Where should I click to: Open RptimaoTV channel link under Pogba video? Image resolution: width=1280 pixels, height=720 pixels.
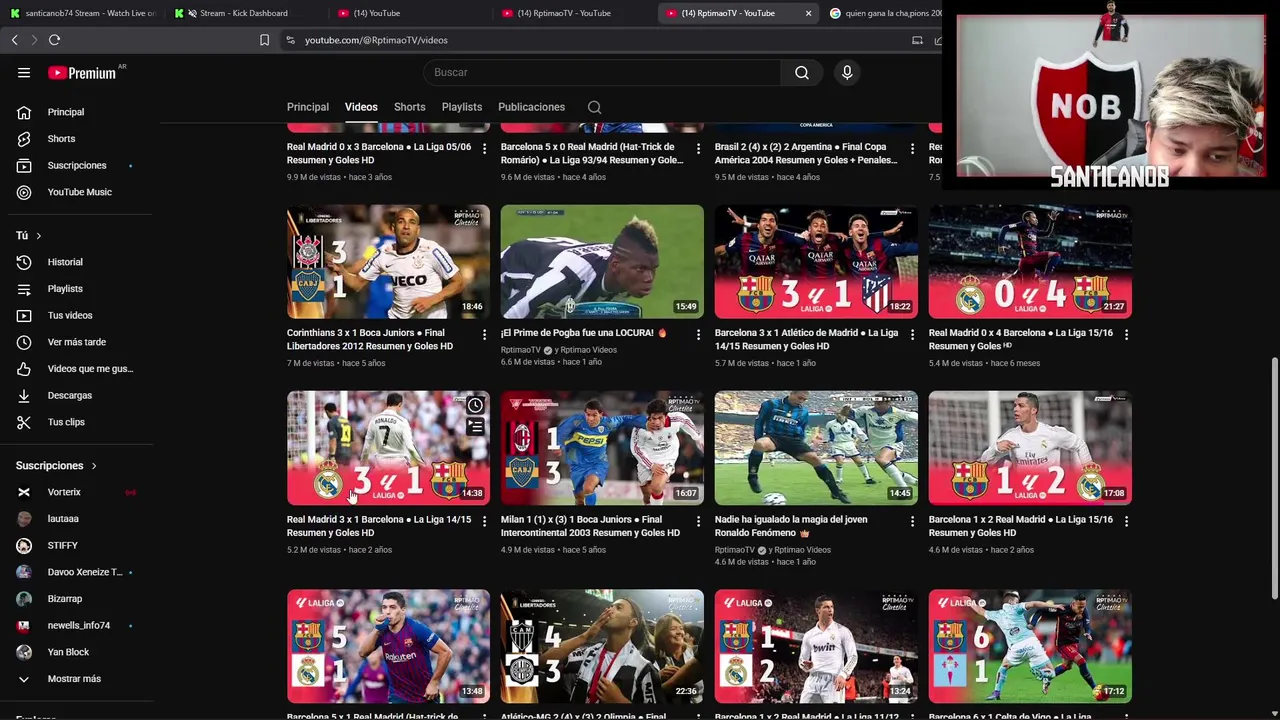click(x=520, y=350)
